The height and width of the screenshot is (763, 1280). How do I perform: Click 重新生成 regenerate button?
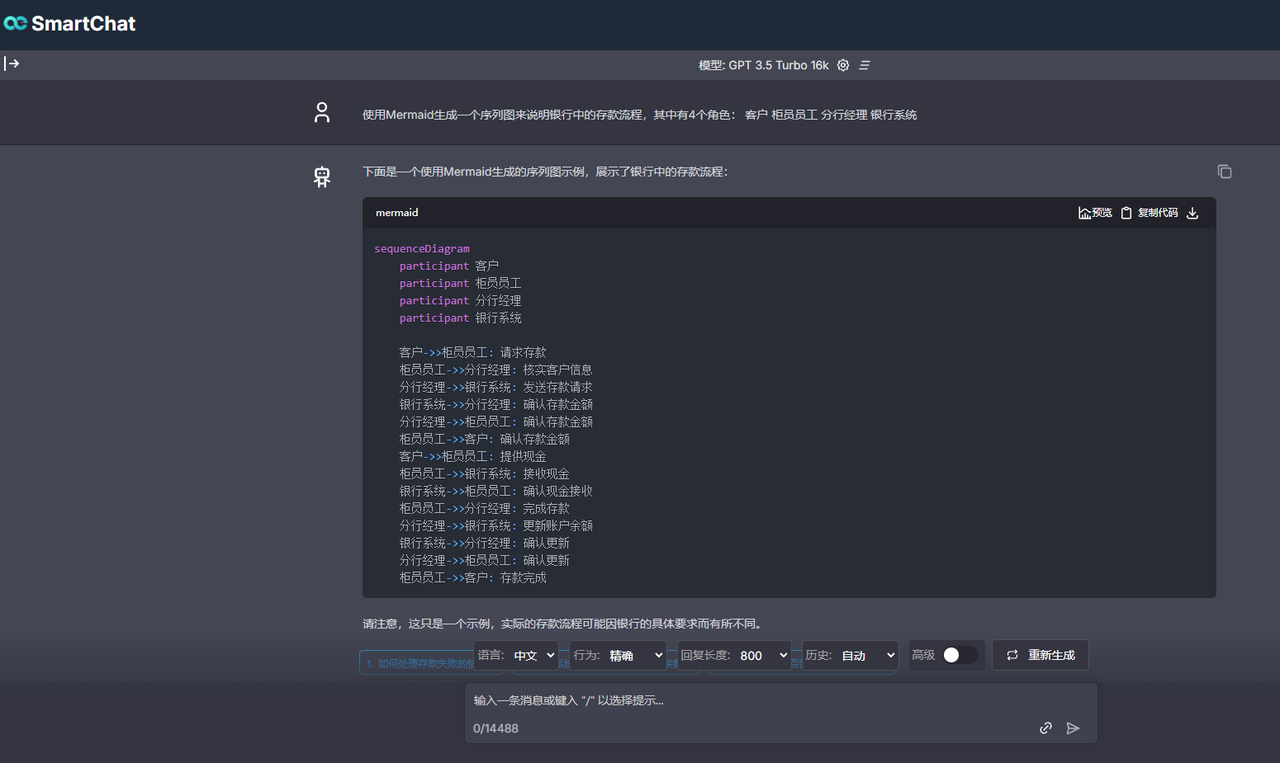pyautogui.click(x=1040, y=655)
